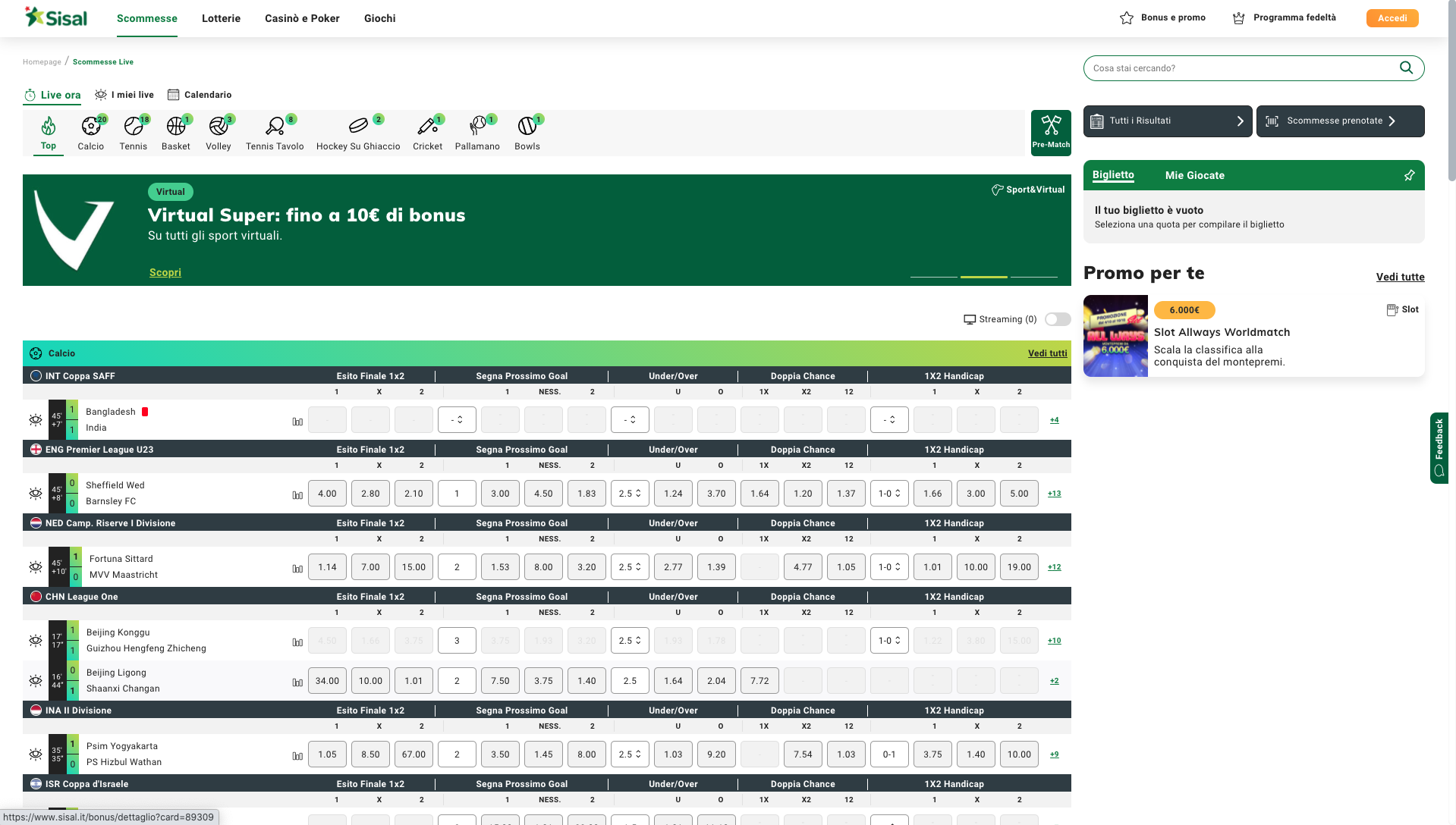Expand Tutti i Risultati with its chevron
This screenshot has height=825, width=1456.
[x=1240, y=121]
